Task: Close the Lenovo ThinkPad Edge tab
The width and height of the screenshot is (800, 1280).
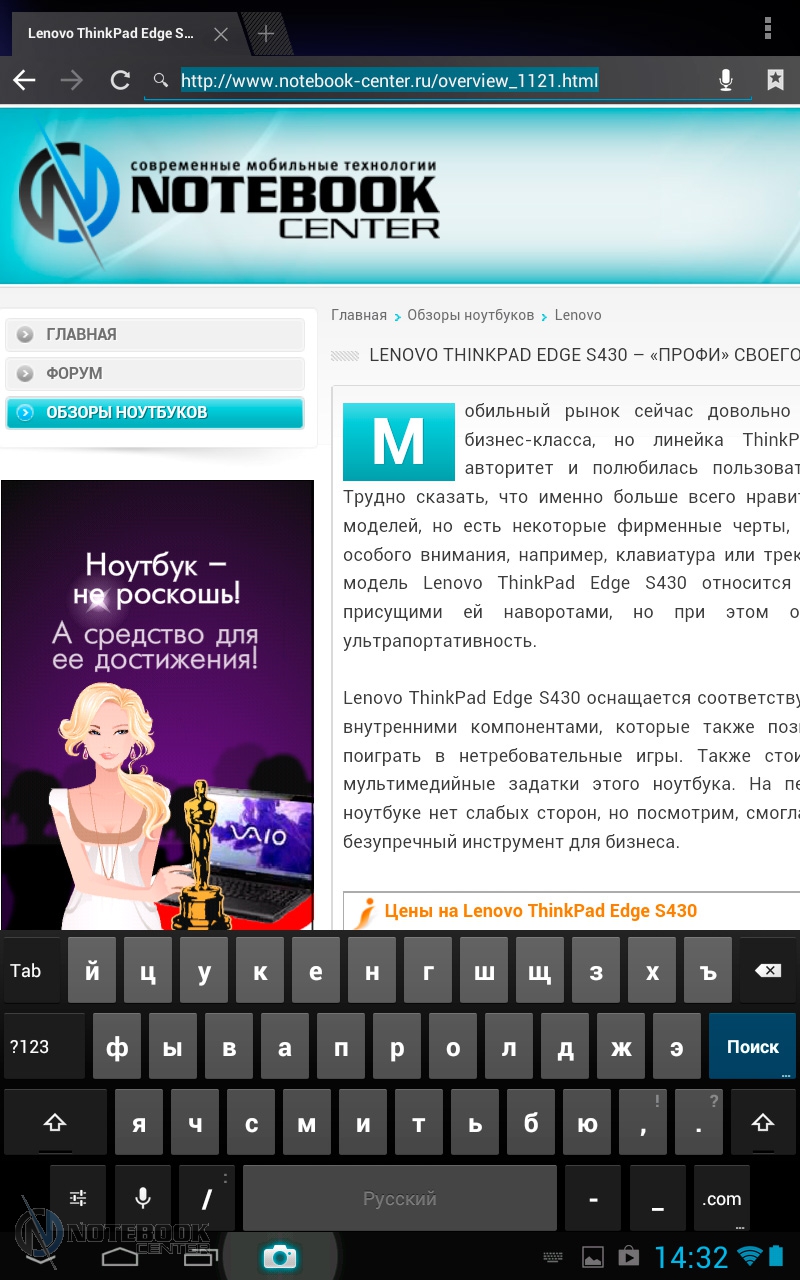Action: point(221,34)
